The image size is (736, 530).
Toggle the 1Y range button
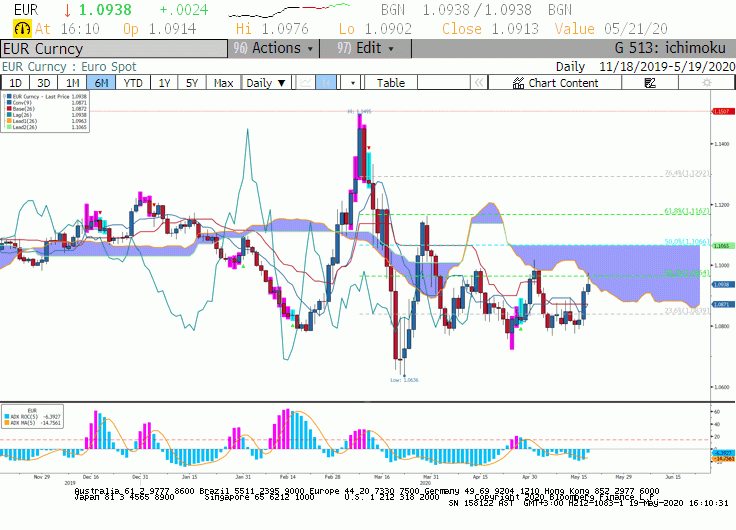click(164, 83)
